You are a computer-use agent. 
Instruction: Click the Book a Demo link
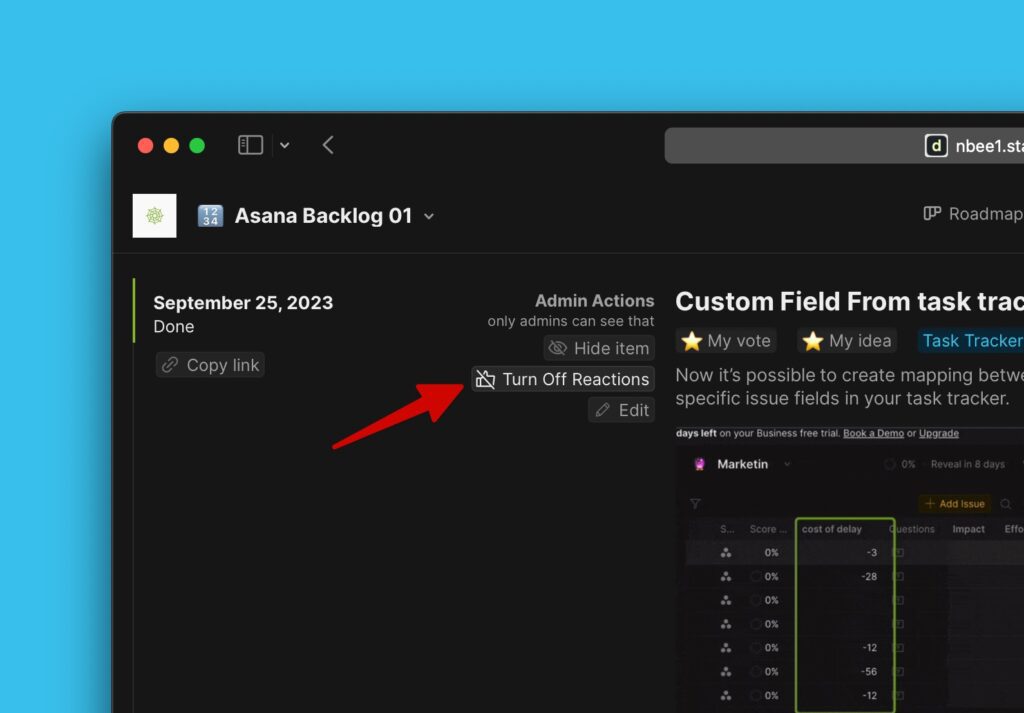pyautogui.click(x=873, y=434)
